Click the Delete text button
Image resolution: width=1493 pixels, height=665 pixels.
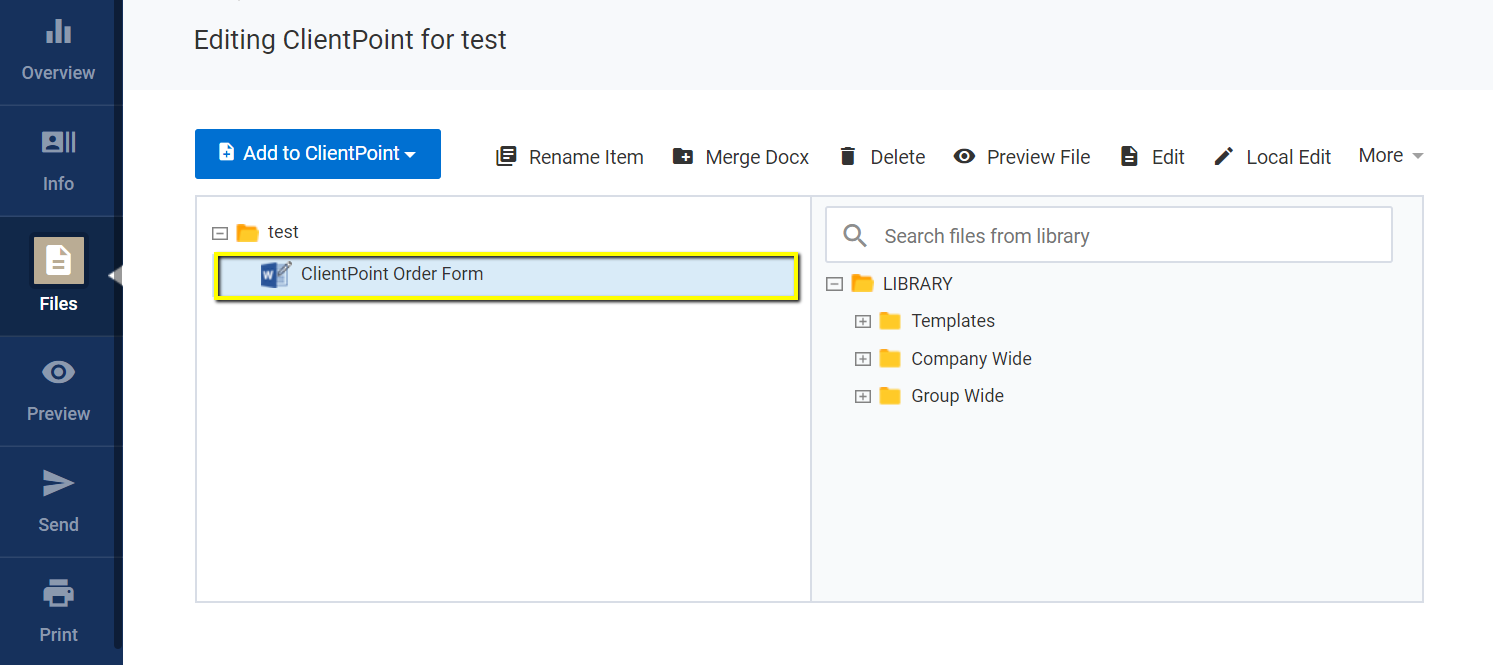[898, 157]
